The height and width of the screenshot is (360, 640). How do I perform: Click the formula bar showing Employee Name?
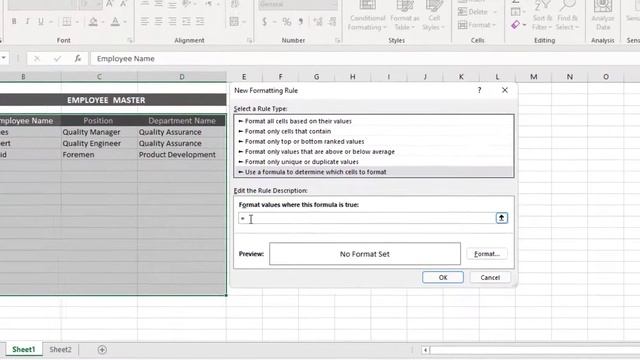(x=365, y=59)
